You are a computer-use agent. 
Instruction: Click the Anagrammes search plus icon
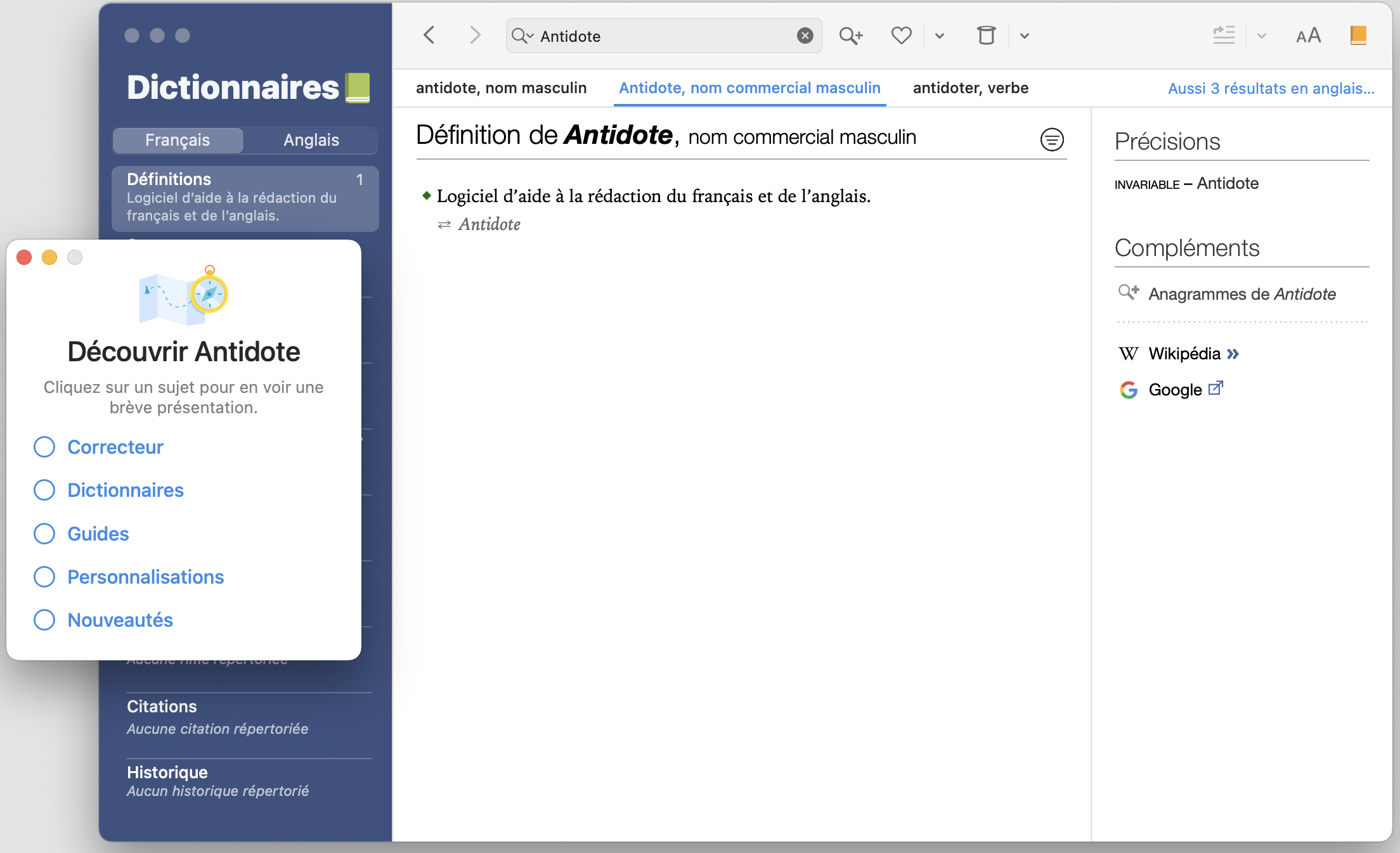[x=1128, y=293]
